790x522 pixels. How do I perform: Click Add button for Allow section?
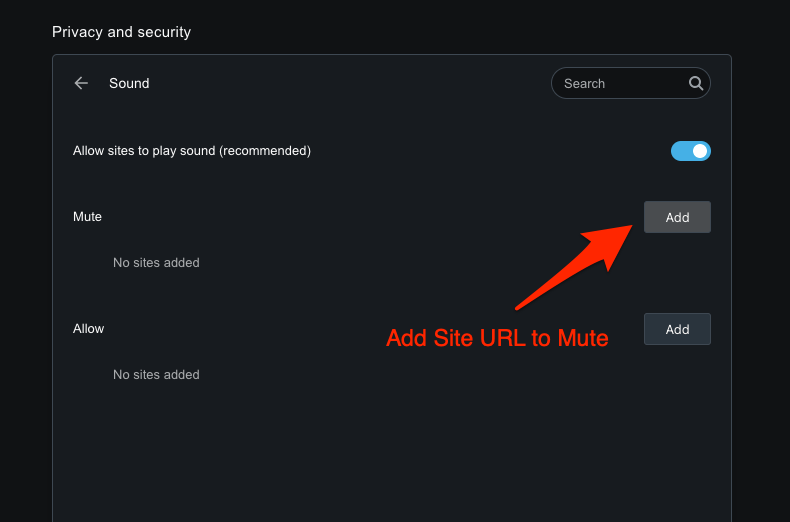677,329
